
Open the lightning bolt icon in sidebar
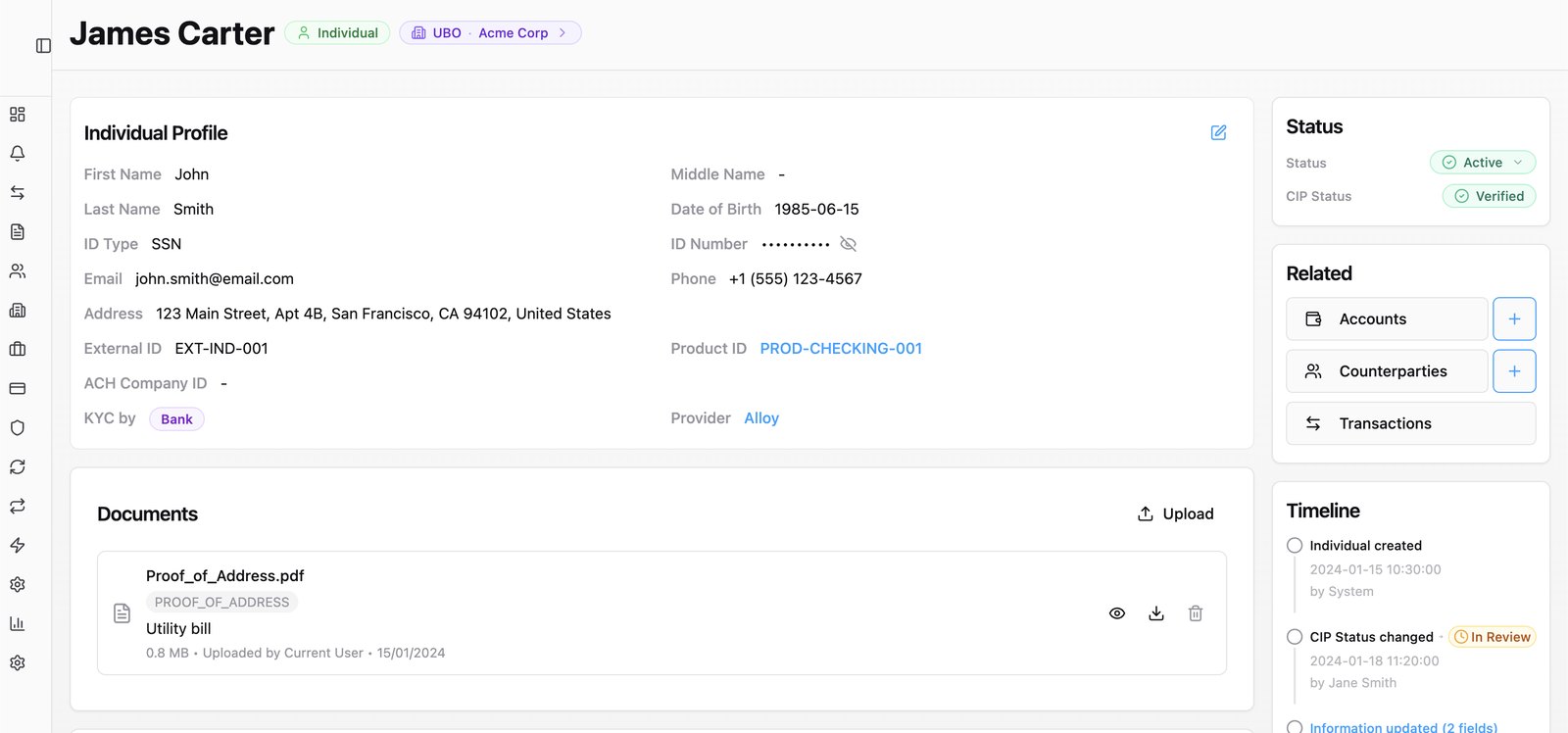tap(18, 546)
